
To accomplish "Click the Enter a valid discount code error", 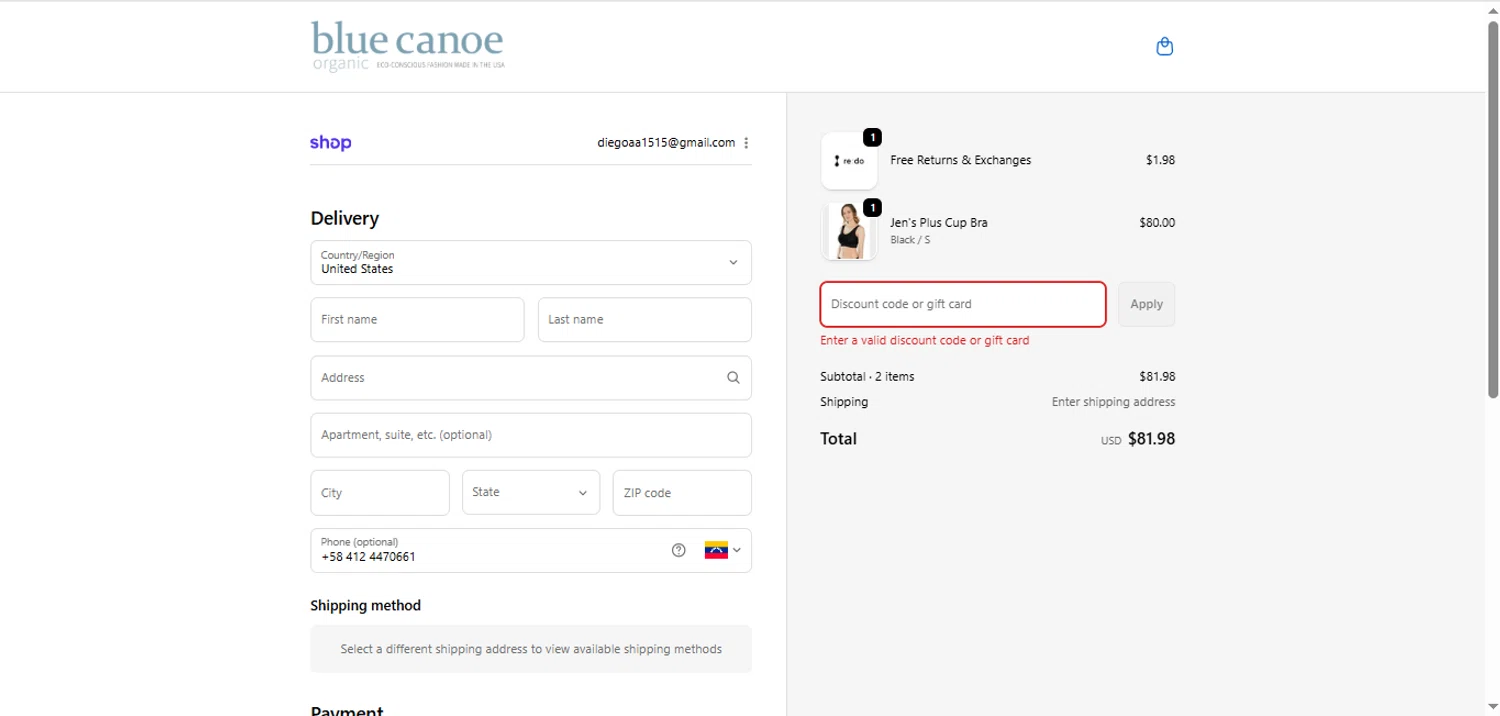I will tap(925, 340).
